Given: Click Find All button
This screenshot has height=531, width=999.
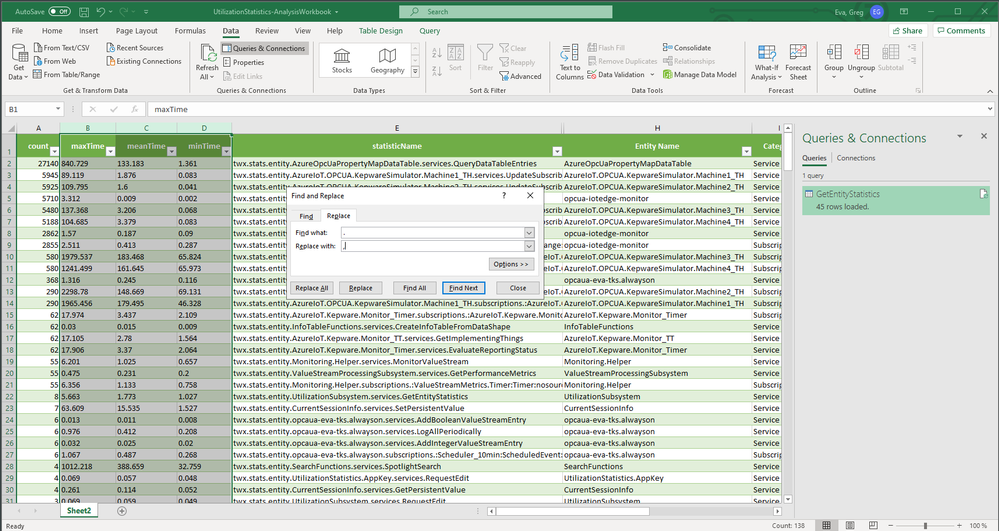Looking at the screenshot, I should [x=415, y=287].
